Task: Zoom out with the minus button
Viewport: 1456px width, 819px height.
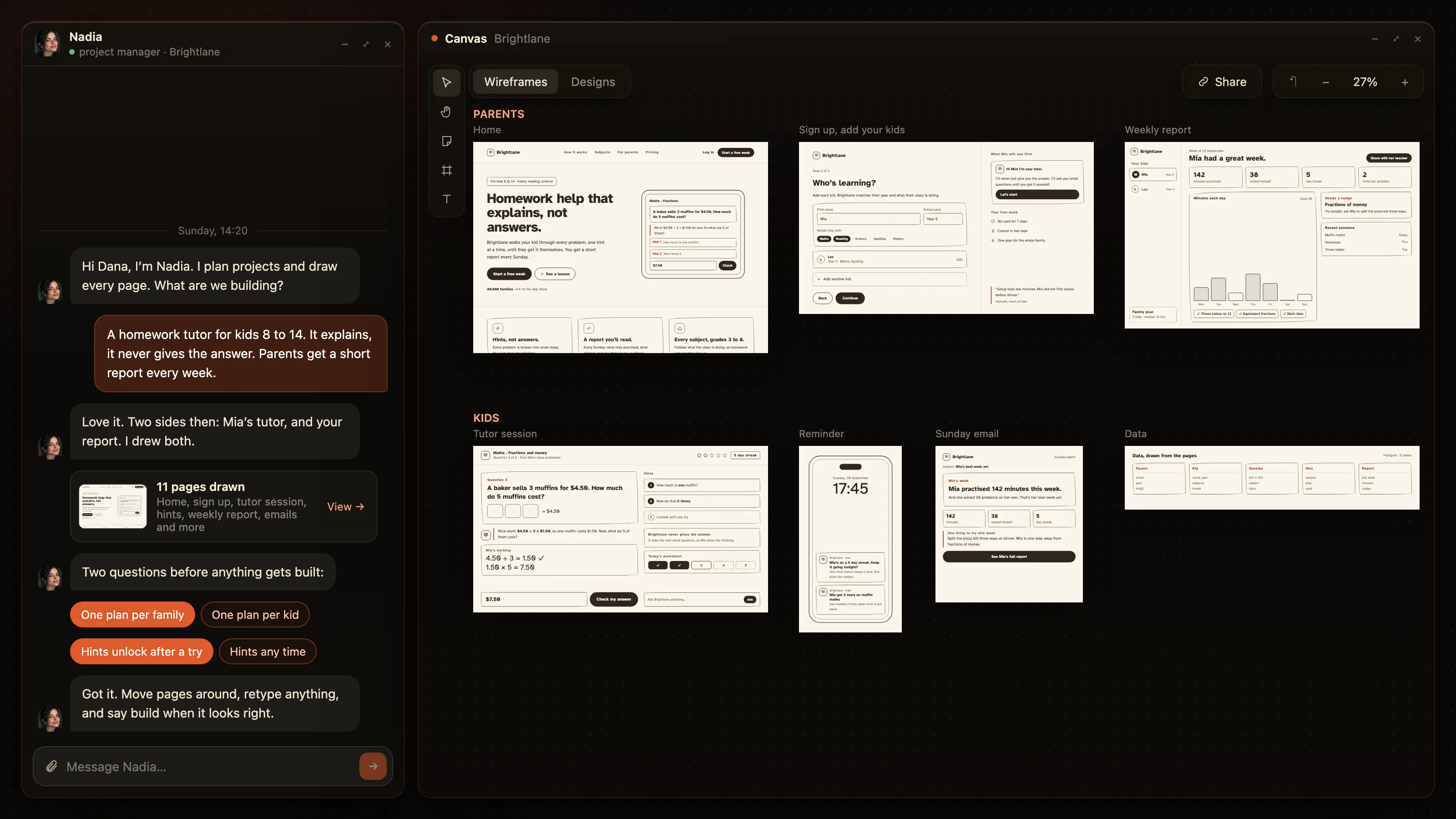Action: click(1325, 82)
